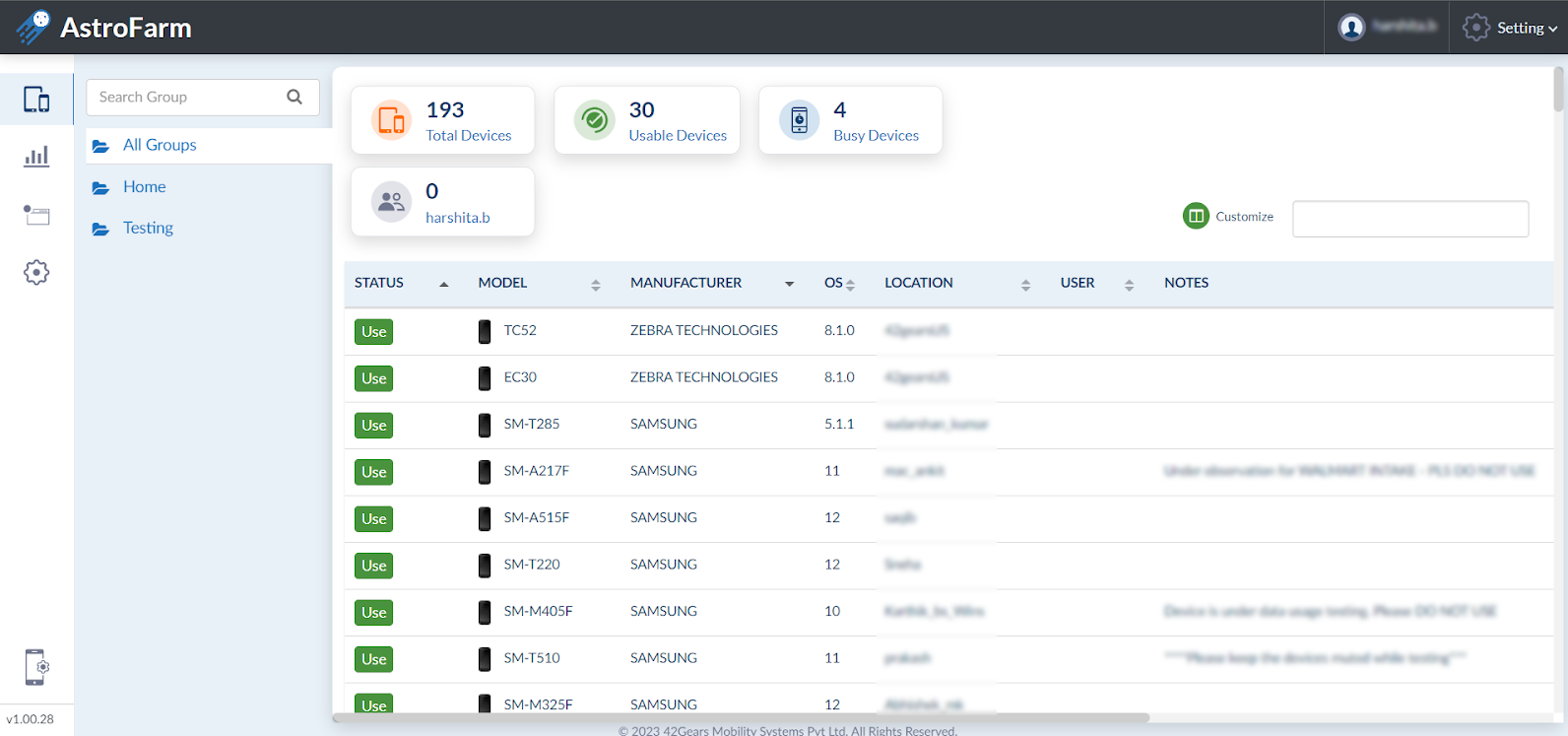Click Use button for EC30

point(374,378)
